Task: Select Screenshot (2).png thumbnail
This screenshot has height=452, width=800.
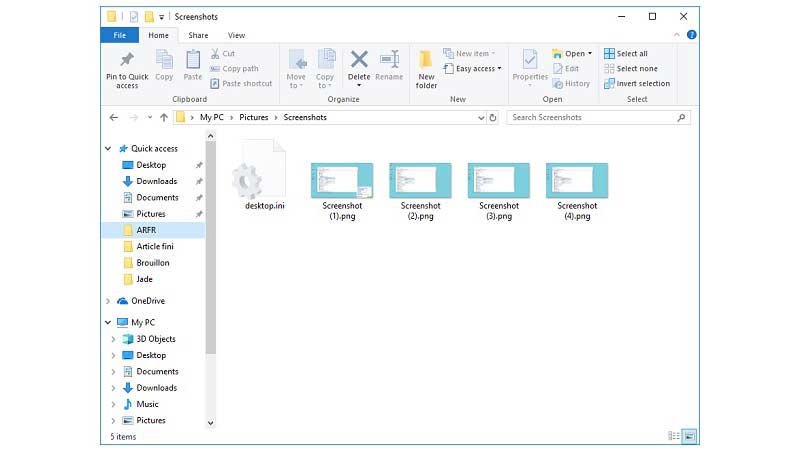Action: tap(420, 181)
